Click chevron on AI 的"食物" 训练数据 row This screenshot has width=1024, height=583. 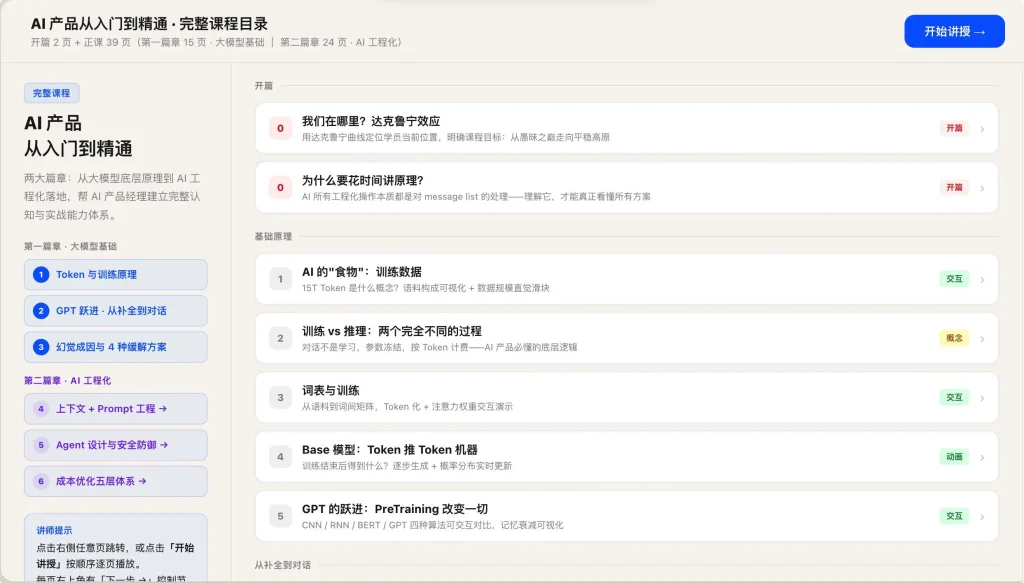point(982,279)
